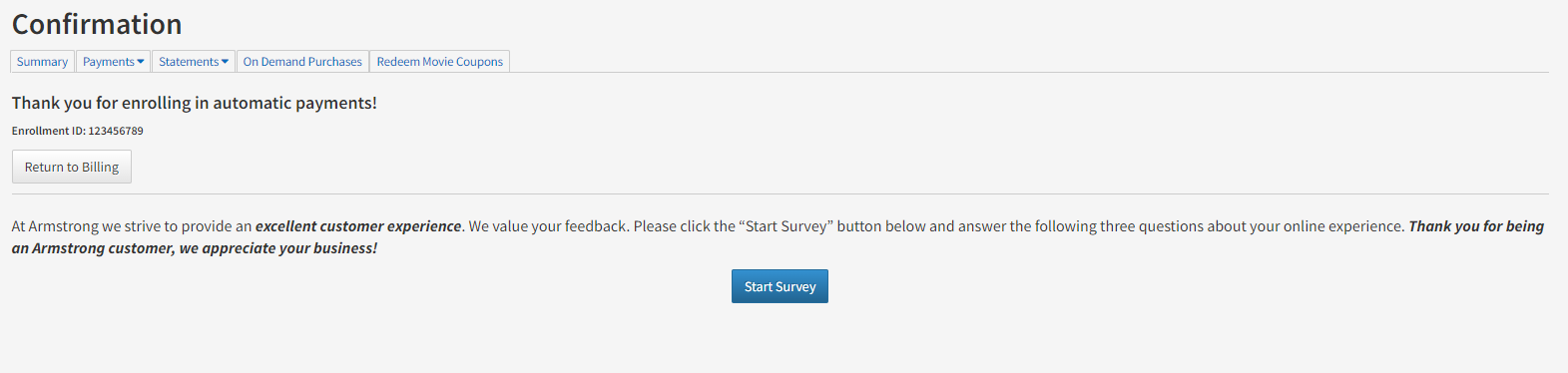Click the italic 'we appreciate your business!' text
1568x373 pixels.
pyautogui.click(x=278, y=248)
